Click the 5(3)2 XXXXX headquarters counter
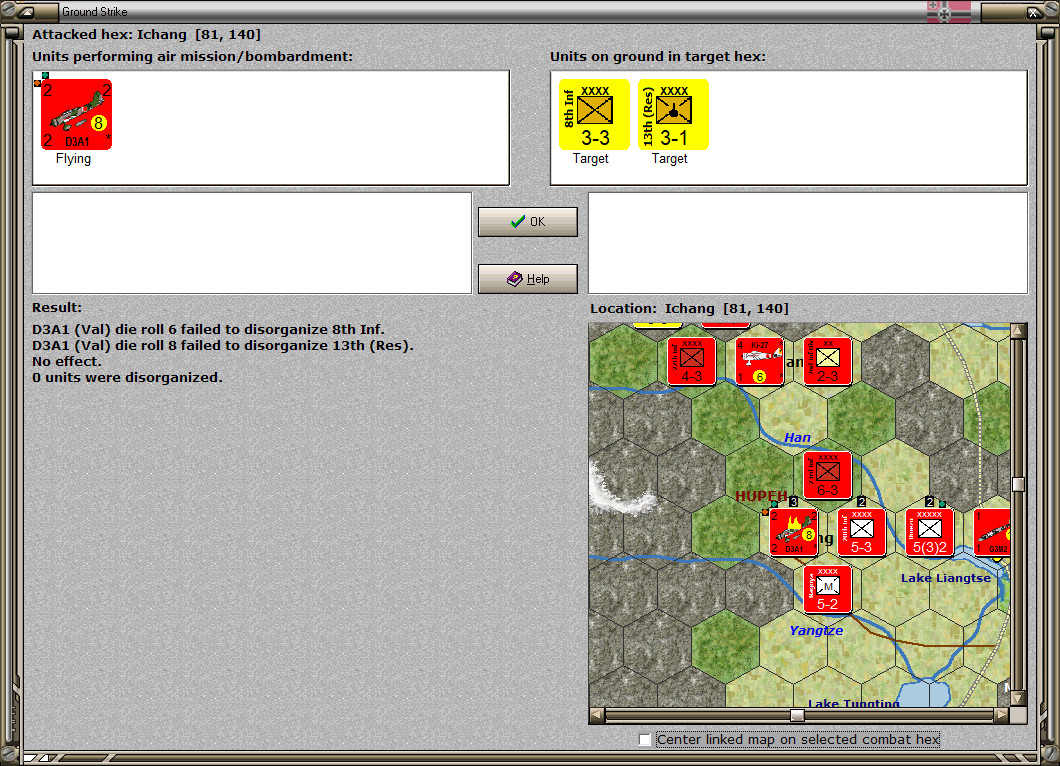This screenshot has height=766, width=1060. point(930,533)
